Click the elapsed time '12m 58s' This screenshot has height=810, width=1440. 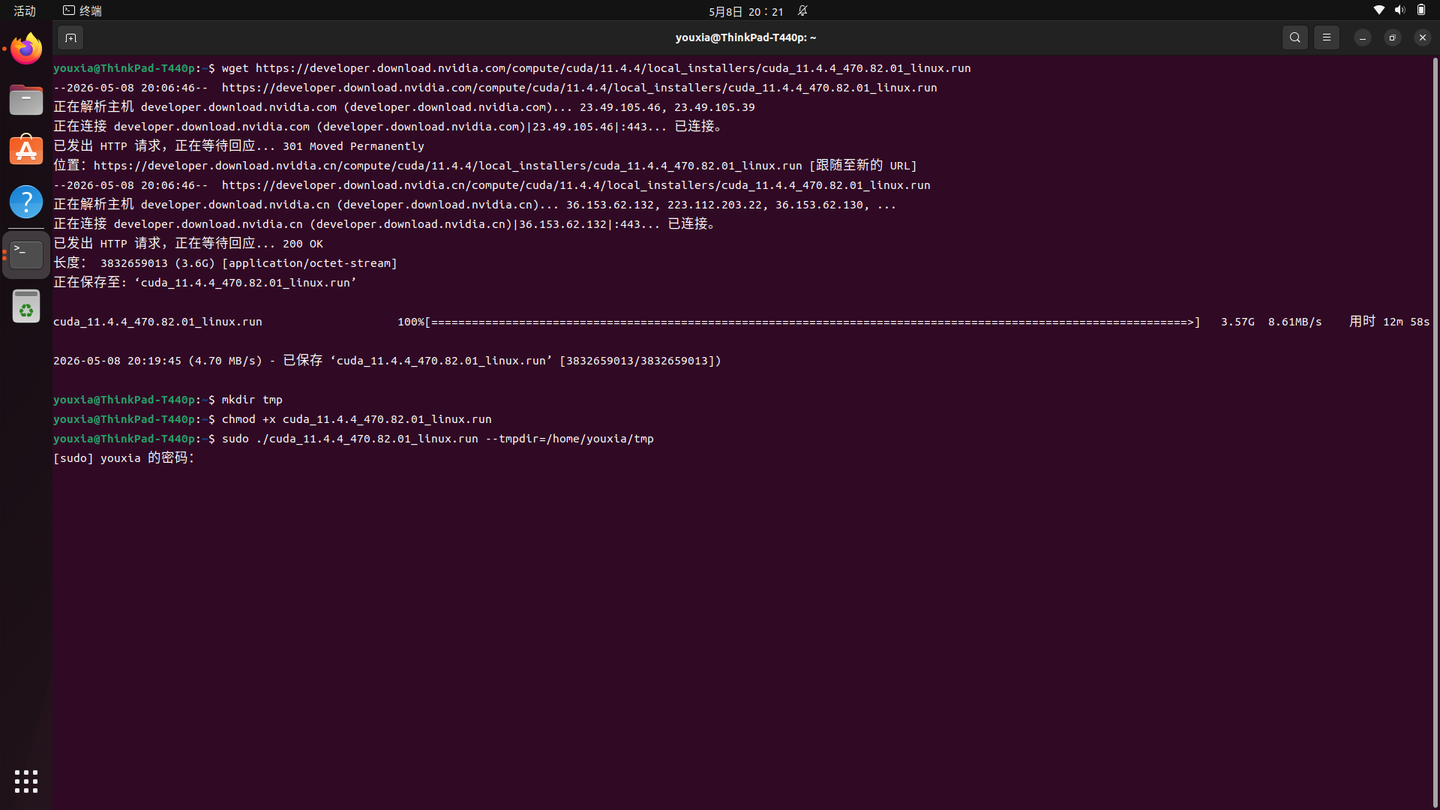coord(1406,322)
